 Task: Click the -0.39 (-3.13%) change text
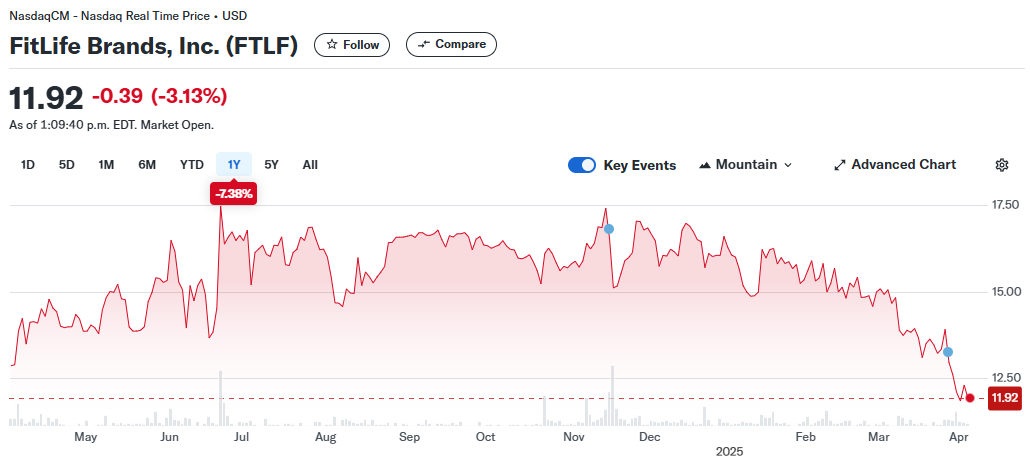tap(160, 97)
